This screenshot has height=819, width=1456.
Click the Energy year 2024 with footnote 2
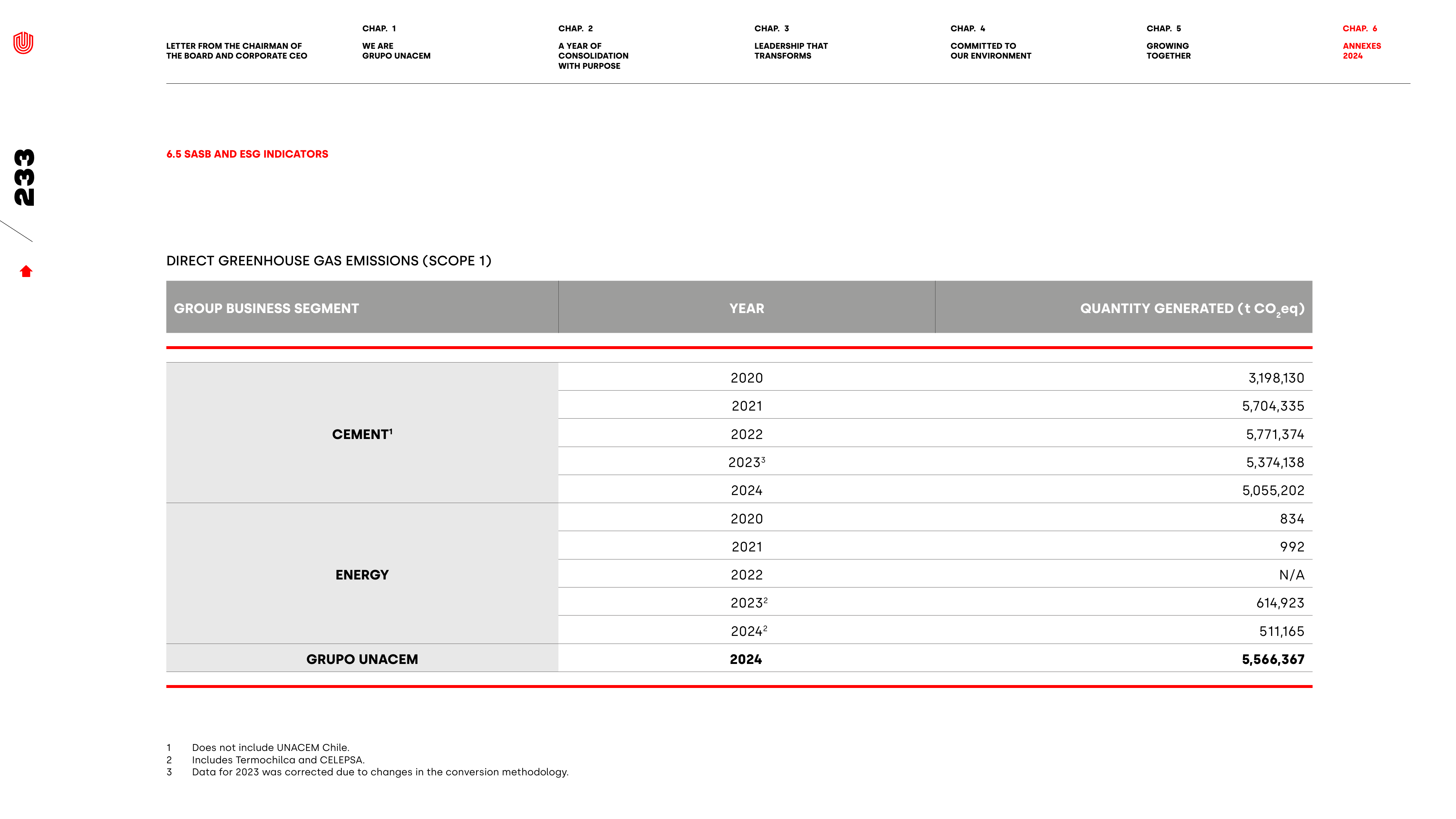pos(748,631)
